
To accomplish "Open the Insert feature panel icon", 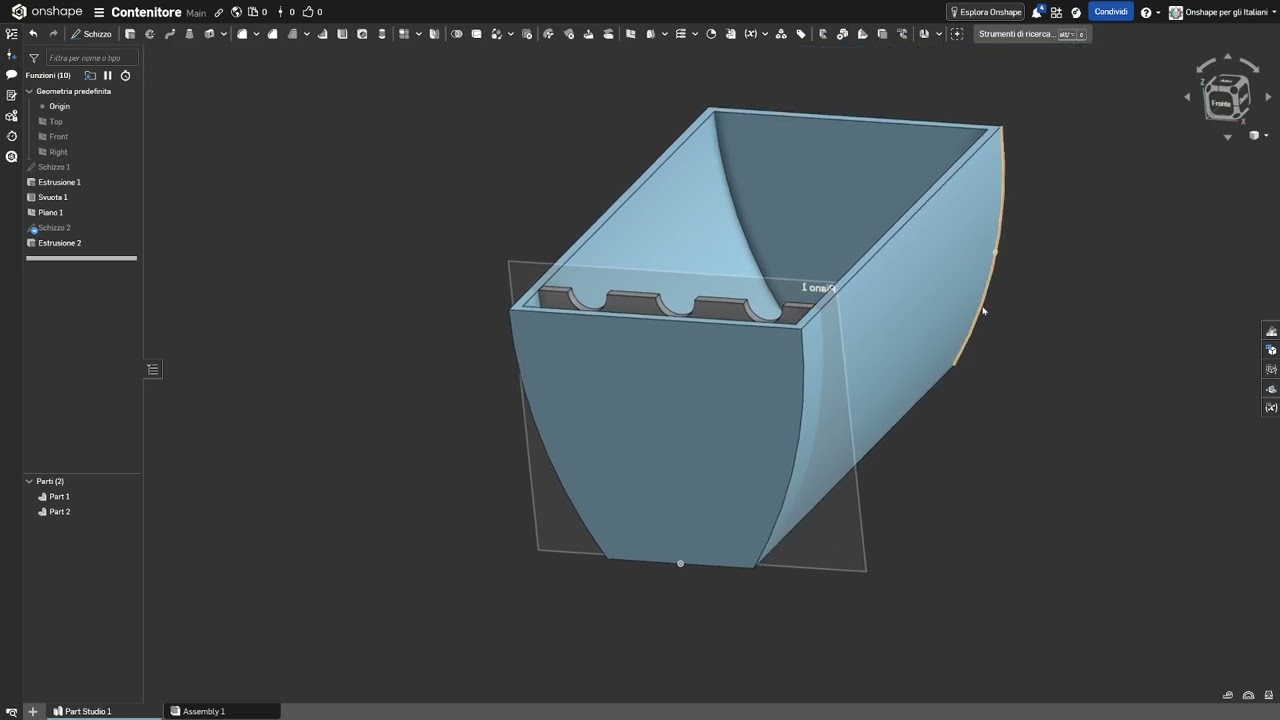I will 11,55.
